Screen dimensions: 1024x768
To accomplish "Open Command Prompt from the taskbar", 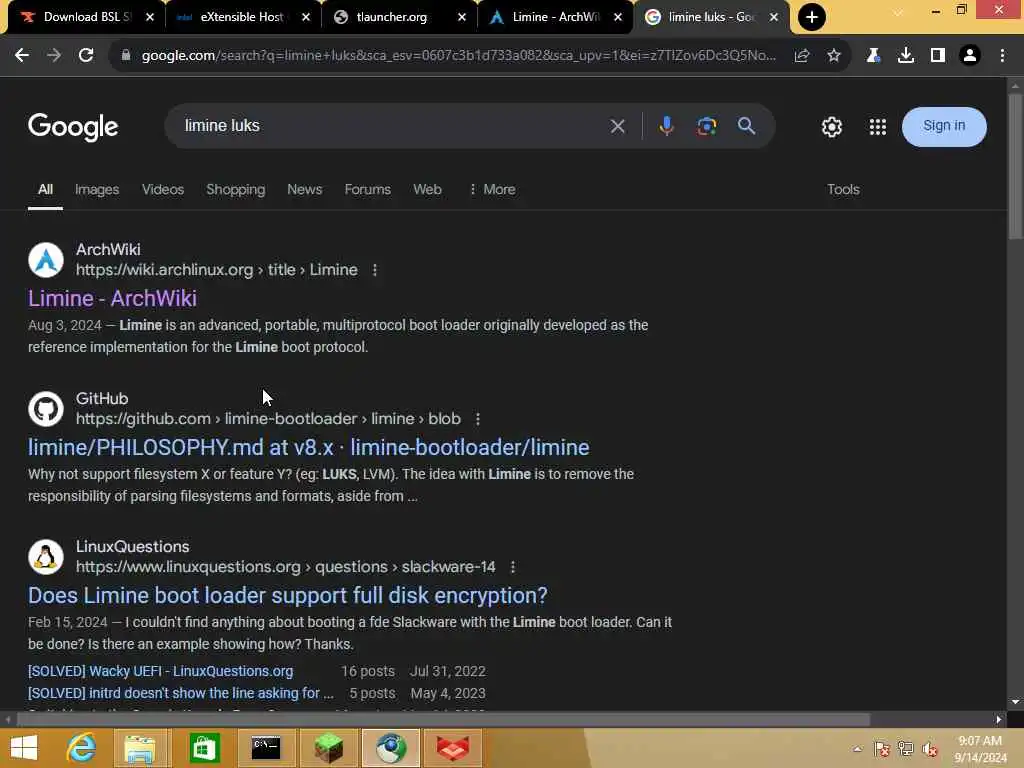I will 266,748.
